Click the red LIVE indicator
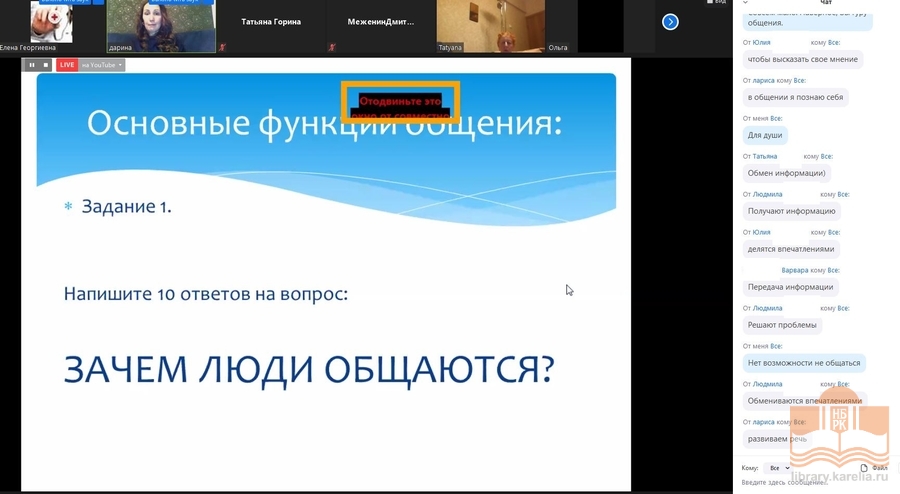Screen dimensions: 900x494 67,65
